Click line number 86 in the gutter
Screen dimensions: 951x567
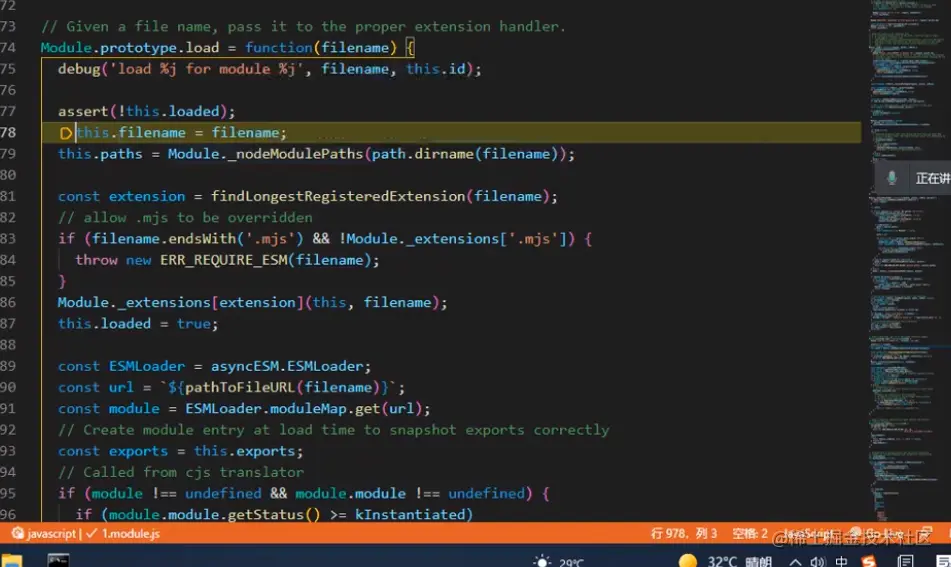pos(8,302)
